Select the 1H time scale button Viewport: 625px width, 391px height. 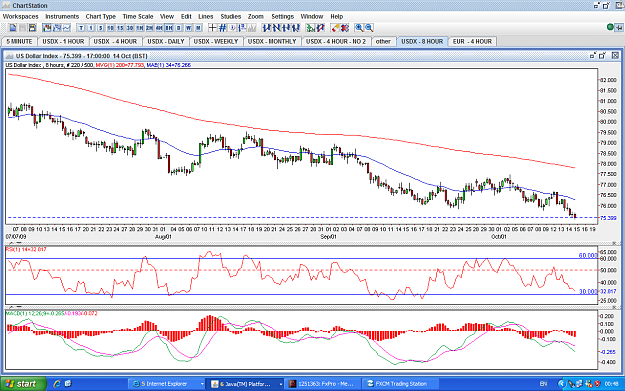(140, 28)
